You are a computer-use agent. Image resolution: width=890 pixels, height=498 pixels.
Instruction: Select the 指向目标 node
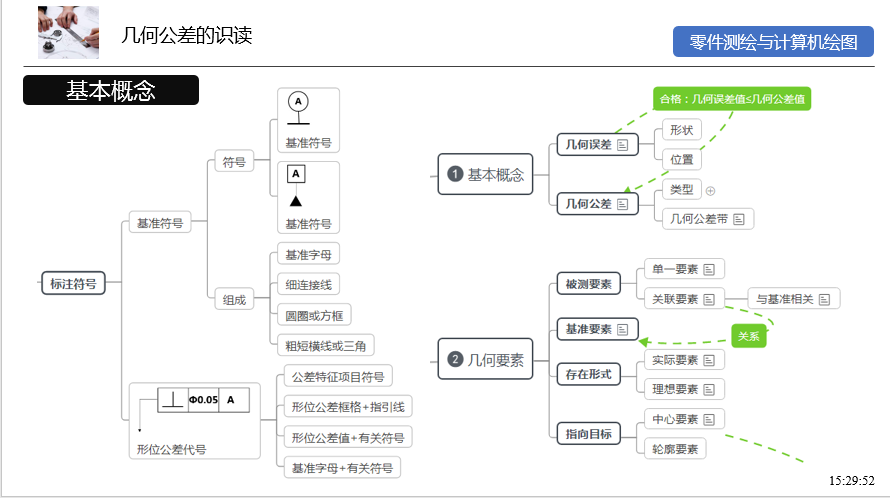[589, 434]
